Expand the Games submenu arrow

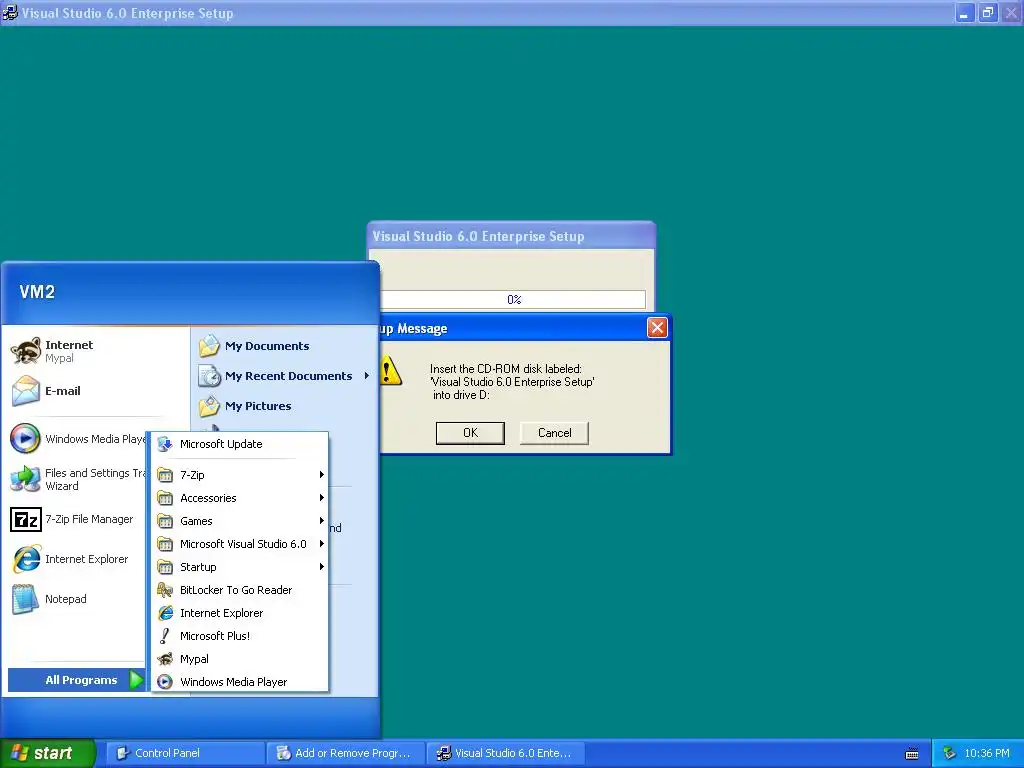click(321, 520)
